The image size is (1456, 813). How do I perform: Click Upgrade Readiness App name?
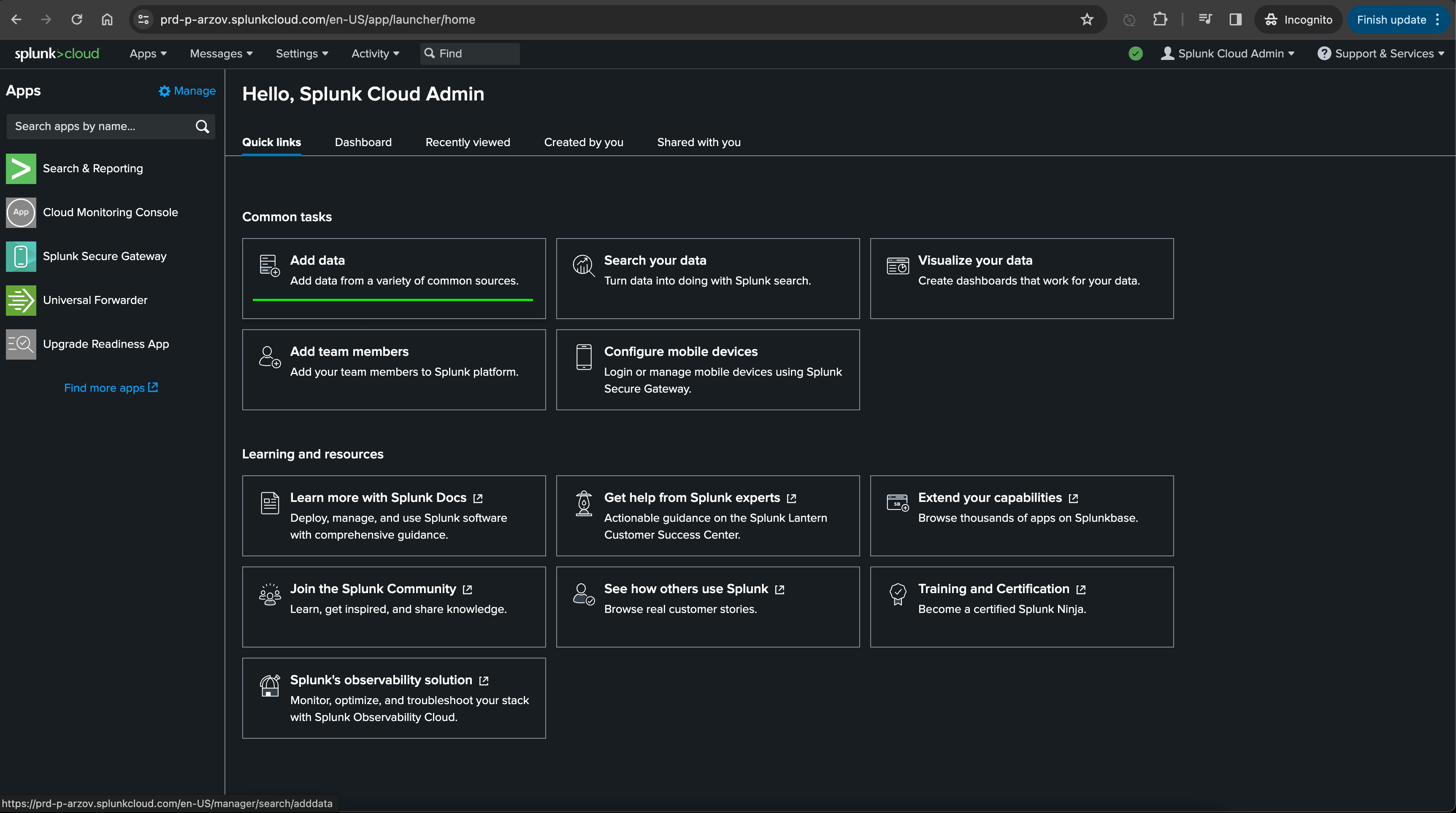[x=106, y=344]
